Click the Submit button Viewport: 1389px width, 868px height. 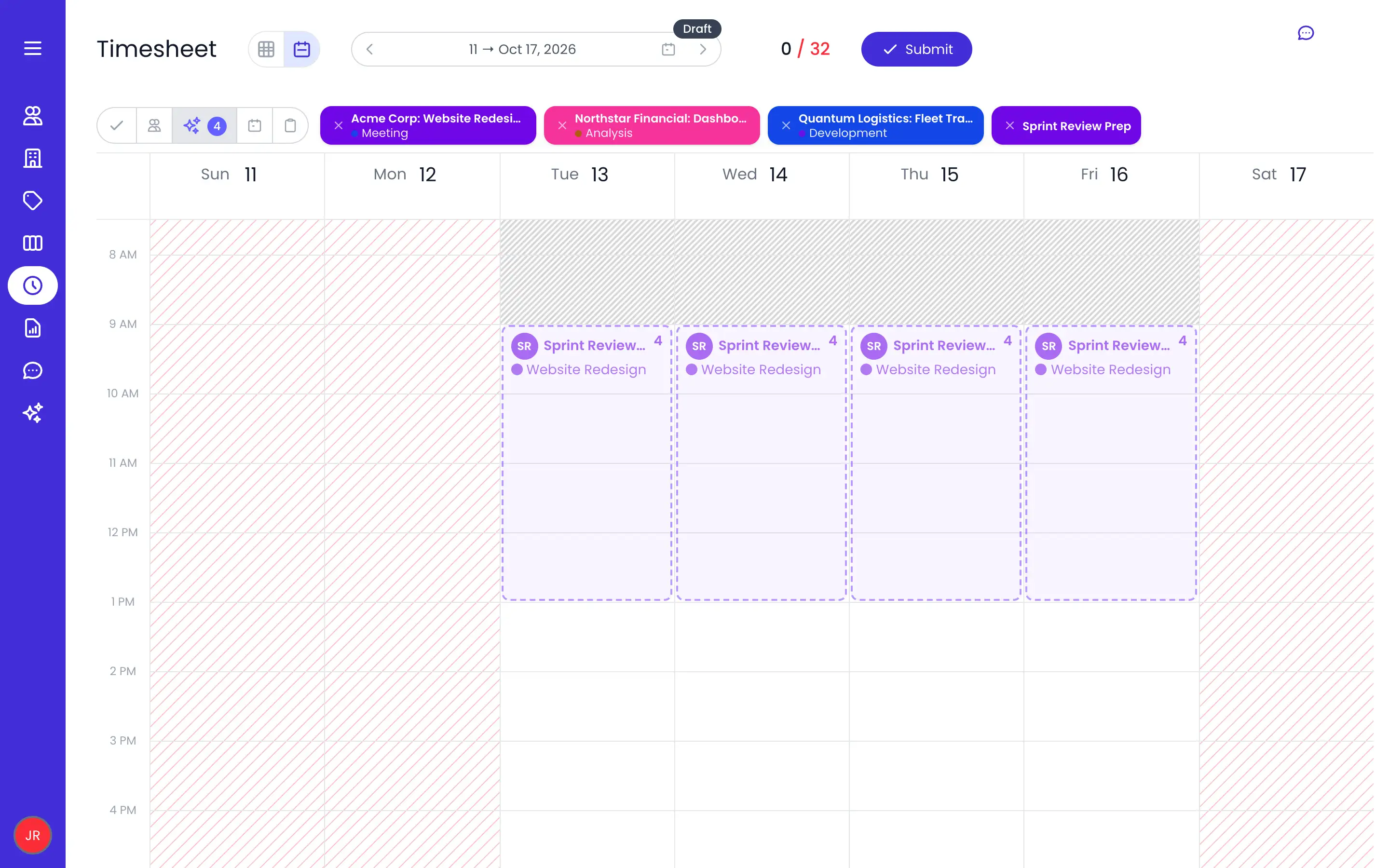[x=917, y=49]
